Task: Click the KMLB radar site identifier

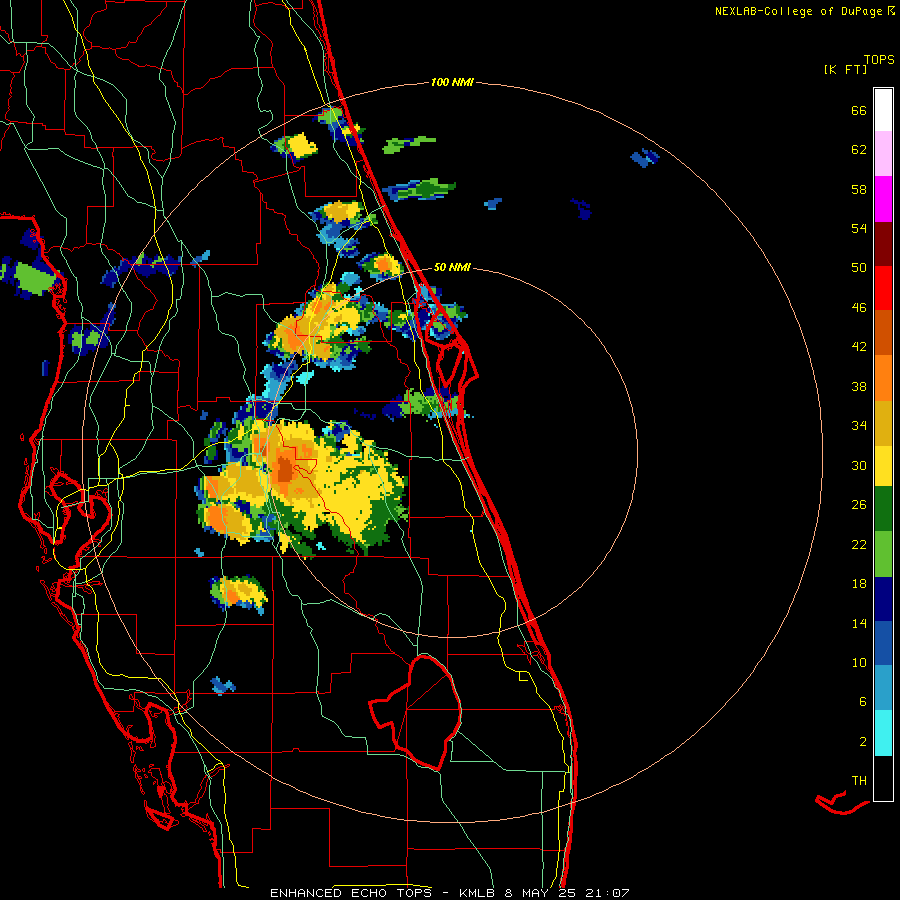Action: 477,893
